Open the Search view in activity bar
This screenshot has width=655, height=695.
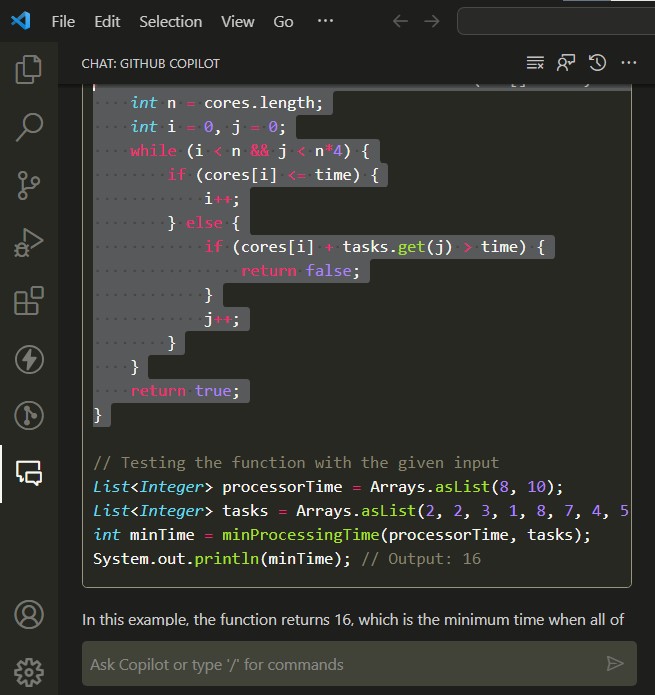pyautogui.click(x=29, y=127)
